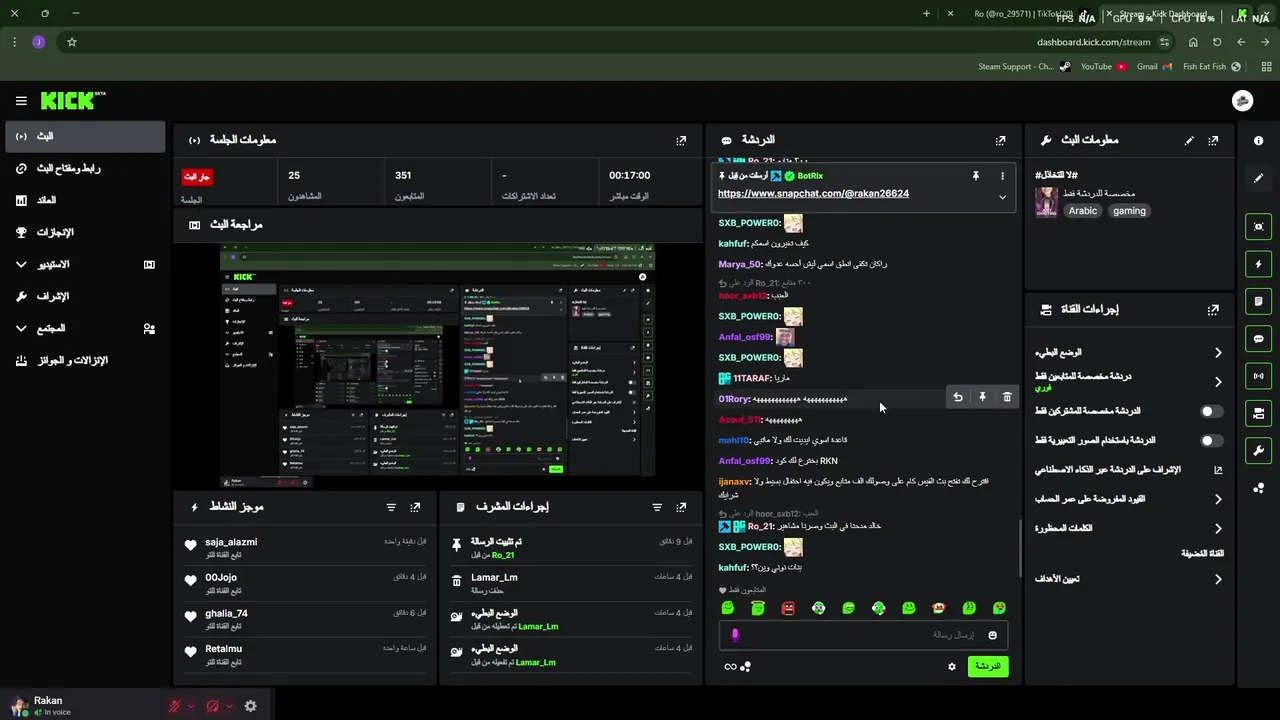Open the pinned message three-dot menu
The height and width of the screenshot is (720, 1280).
click(x=1002, y=176)
